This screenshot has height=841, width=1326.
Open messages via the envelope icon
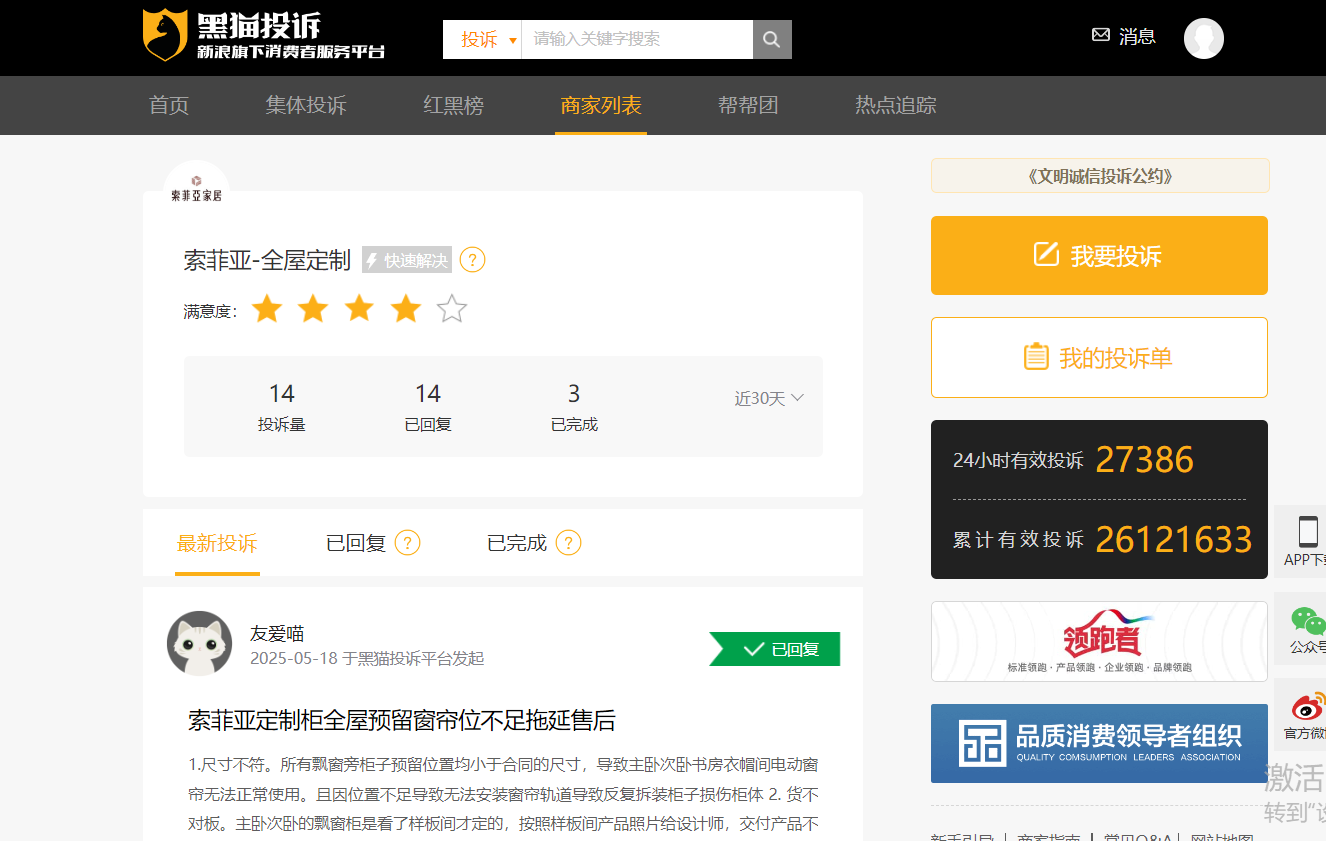pyautogui.click(x=1101, y=35)
